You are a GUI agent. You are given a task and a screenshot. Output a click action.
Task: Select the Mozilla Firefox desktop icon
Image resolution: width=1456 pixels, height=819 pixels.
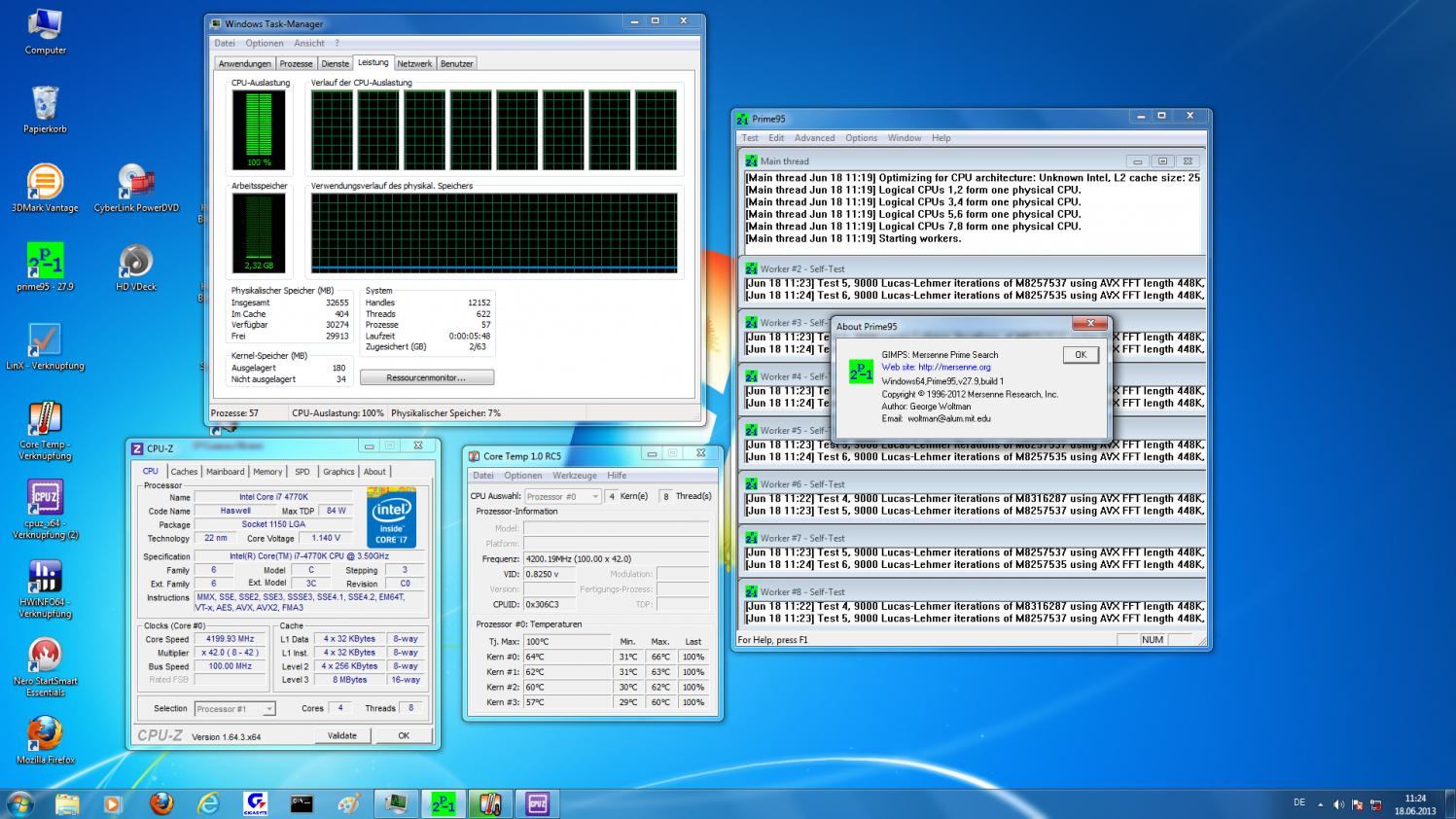45,740
